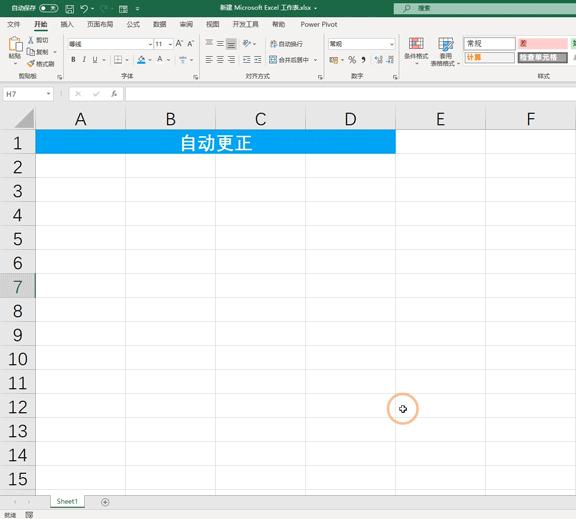The width and height of the screenshot is (576, 519).
Task: Select Bottom Align icon
Action: (x=231, y=44)
